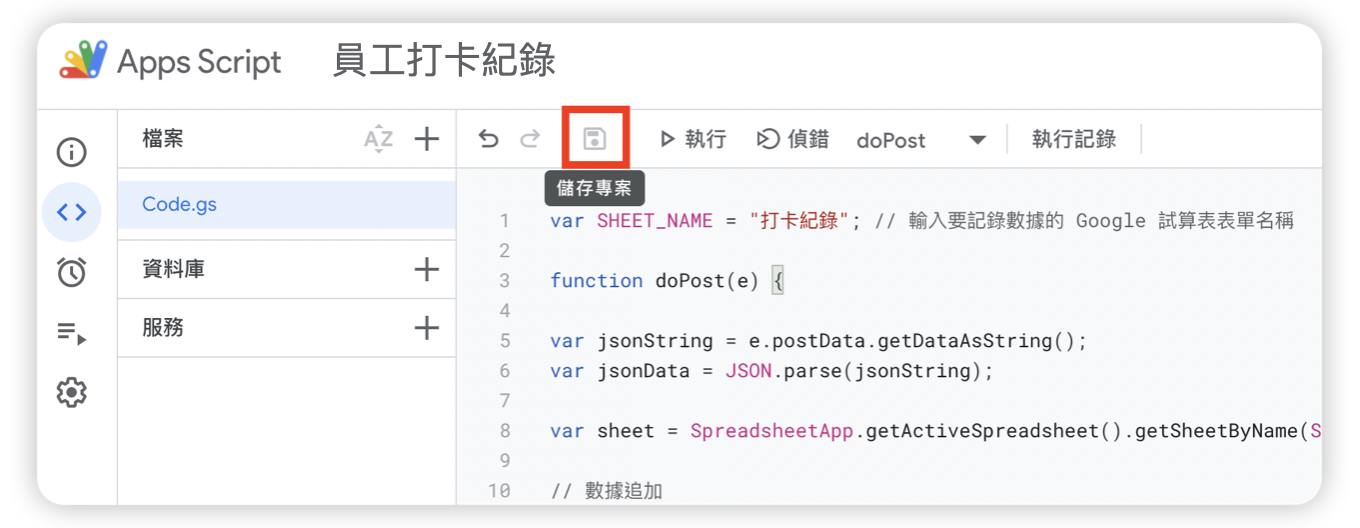Run the script with 執行 button
The height and width of the screenshot is (528, 1360).
[x=692, y=140]
